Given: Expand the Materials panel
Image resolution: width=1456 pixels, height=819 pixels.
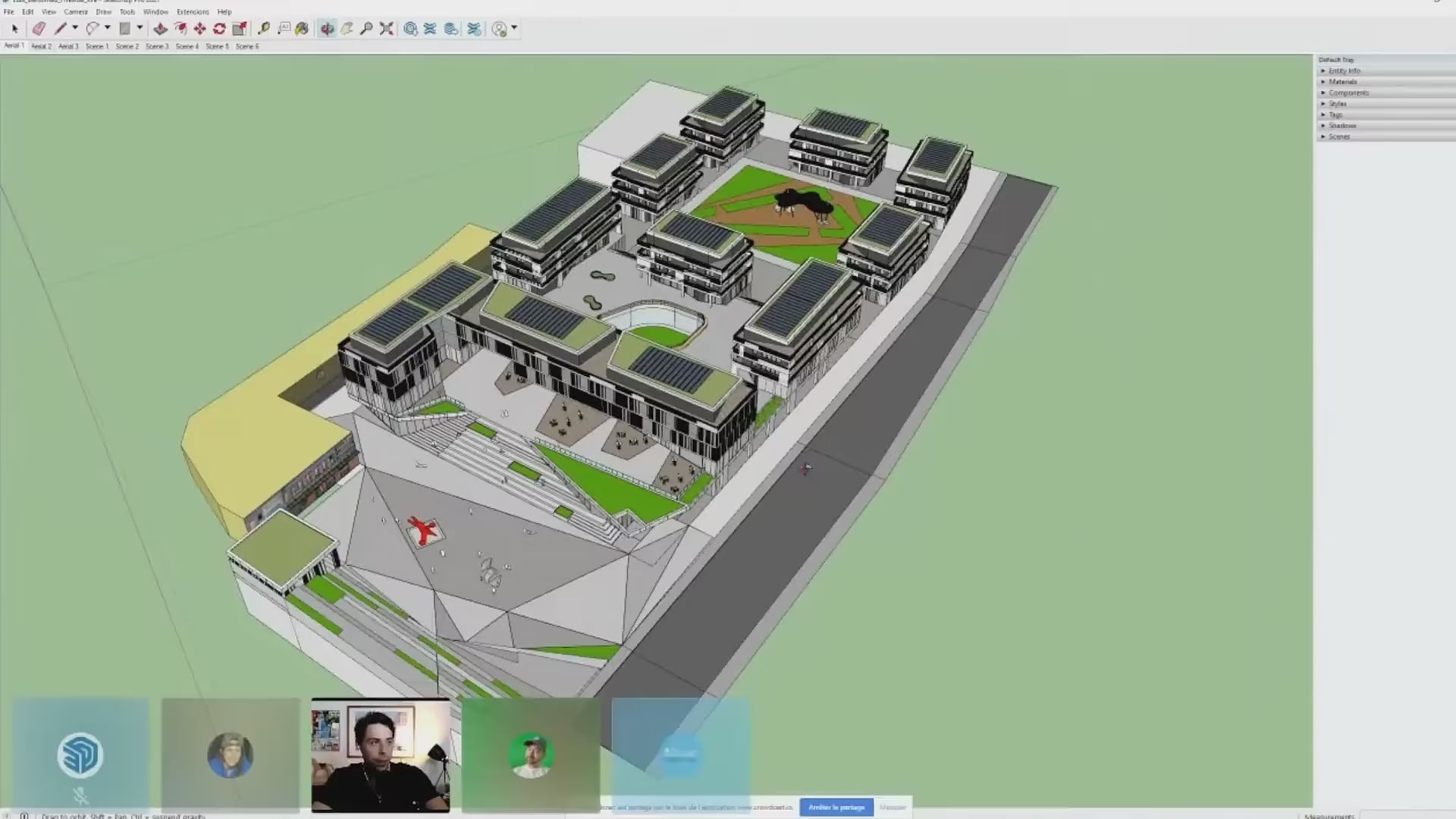Looking at the screenshot, I should 1386,82.
